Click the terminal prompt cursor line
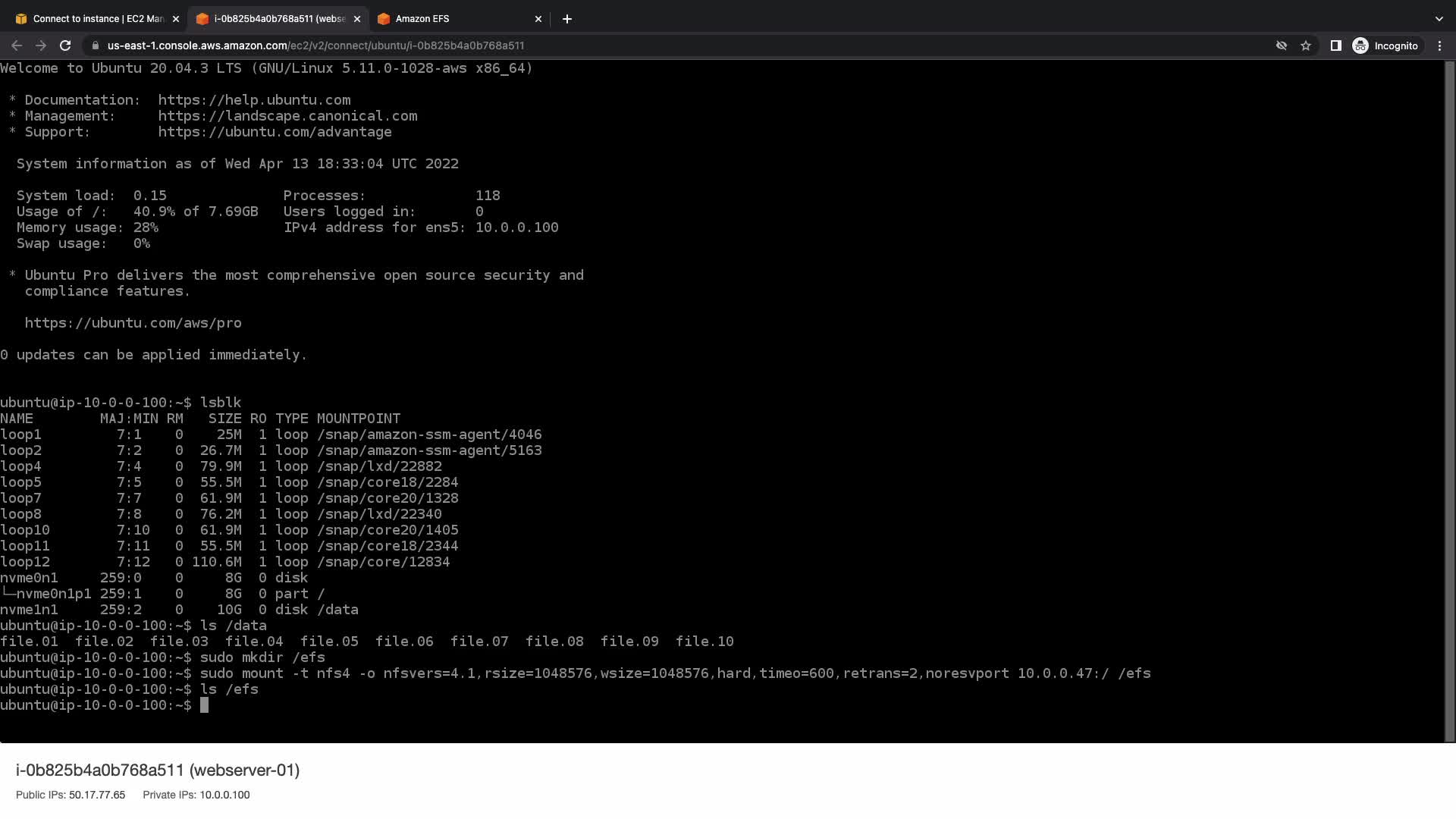Image resolution: width=1456 pixels, height=819 pixels. click(204, 705)
